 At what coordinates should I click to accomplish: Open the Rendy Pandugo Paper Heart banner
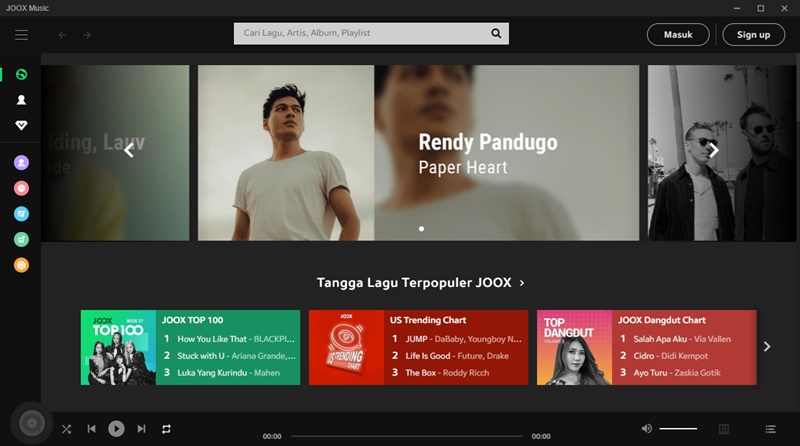click(x=418, y=153)
